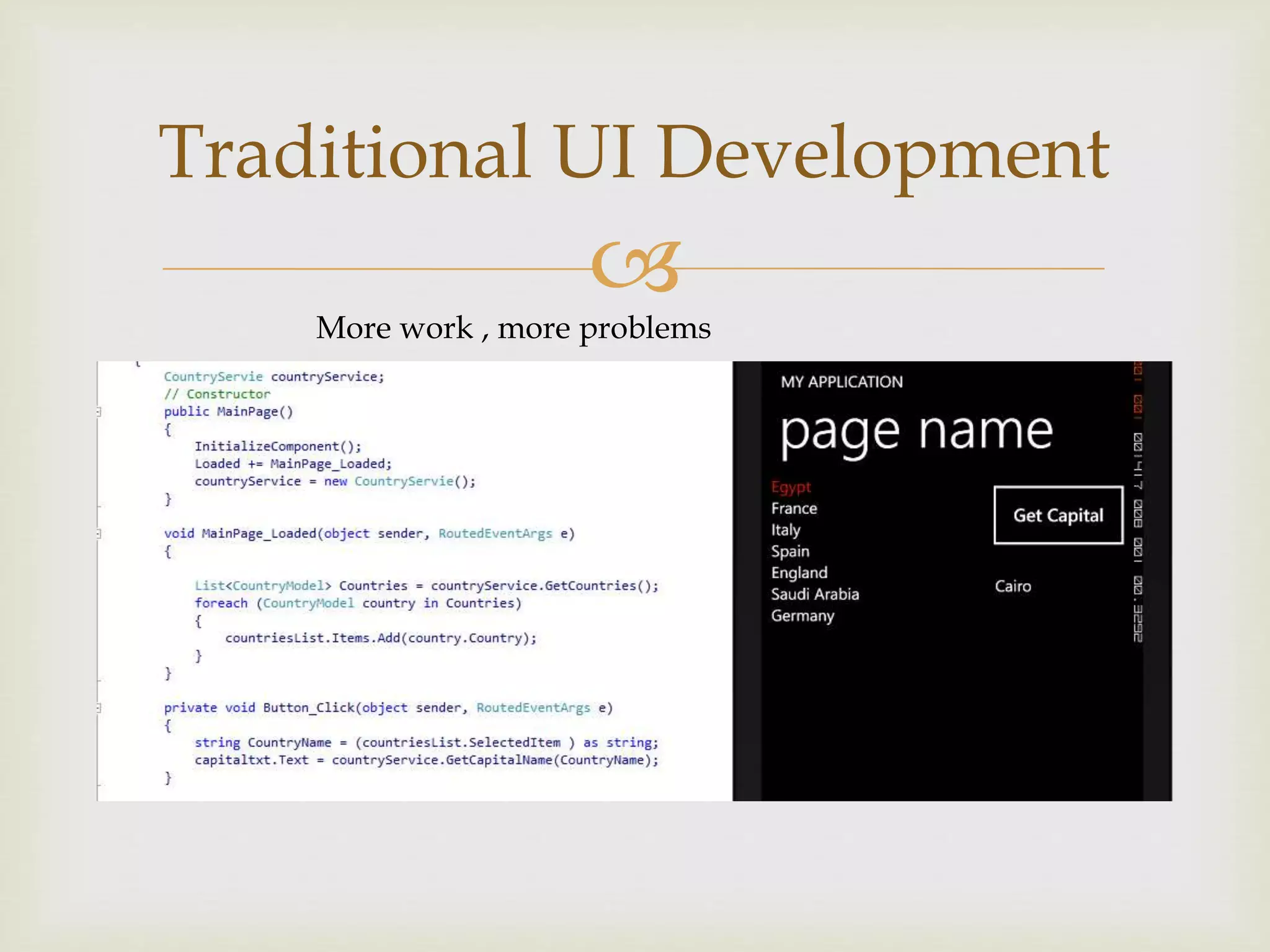Select Germany in the countries list
Image resolution: width=1270 pixels, height=952 pixels.
coord(802,616)
